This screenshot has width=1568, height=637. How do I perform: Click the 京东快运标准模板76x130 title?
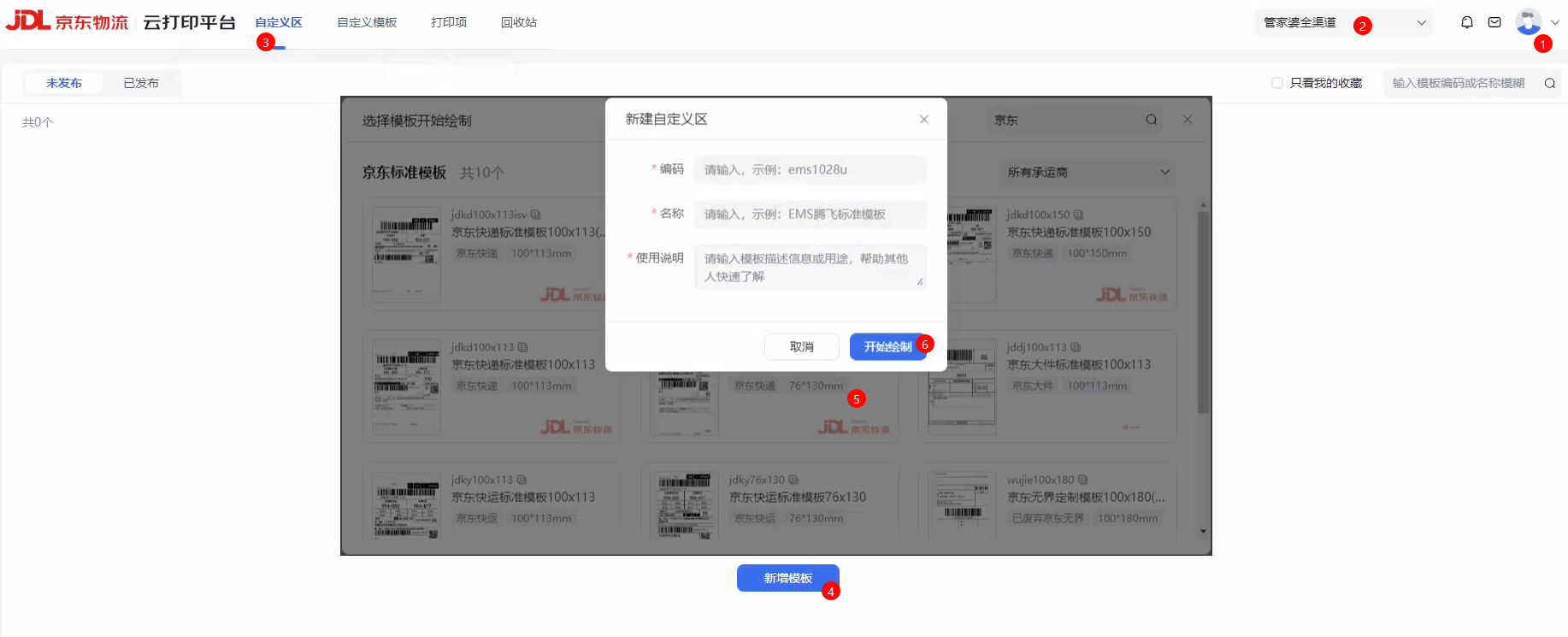(x=798, y=497)
